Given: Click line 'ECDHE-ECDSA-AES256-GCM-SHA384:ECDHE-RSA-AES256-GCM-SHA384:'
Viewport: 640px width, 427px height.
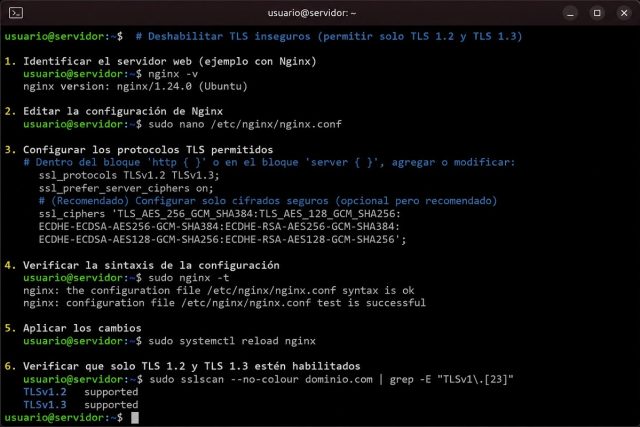Looking at the screenshot, I should click(220, 227).
